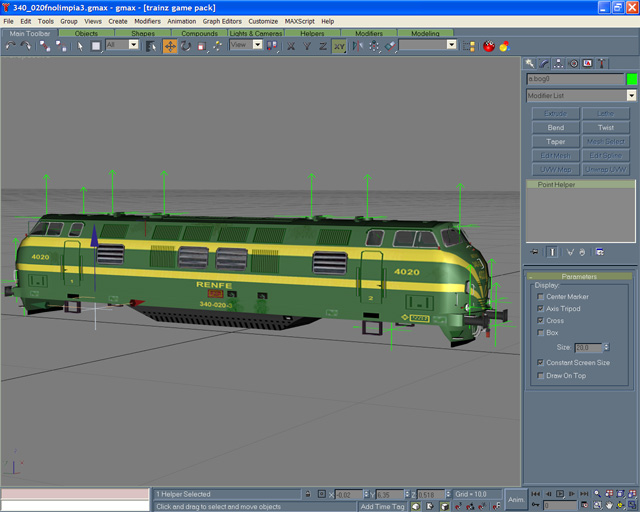Viewport: 640px width, 512px height.
Task: Open the Create command panel tab
Action: click(531, 63)
